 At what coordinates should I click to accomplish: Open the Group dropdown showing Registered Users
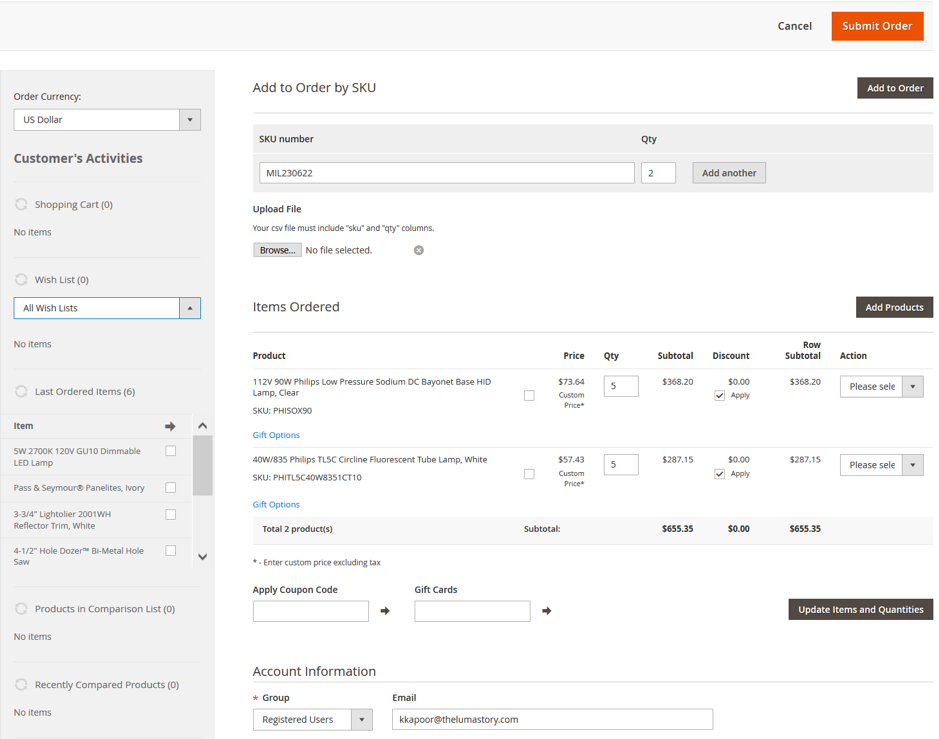[x=313, y=719]
